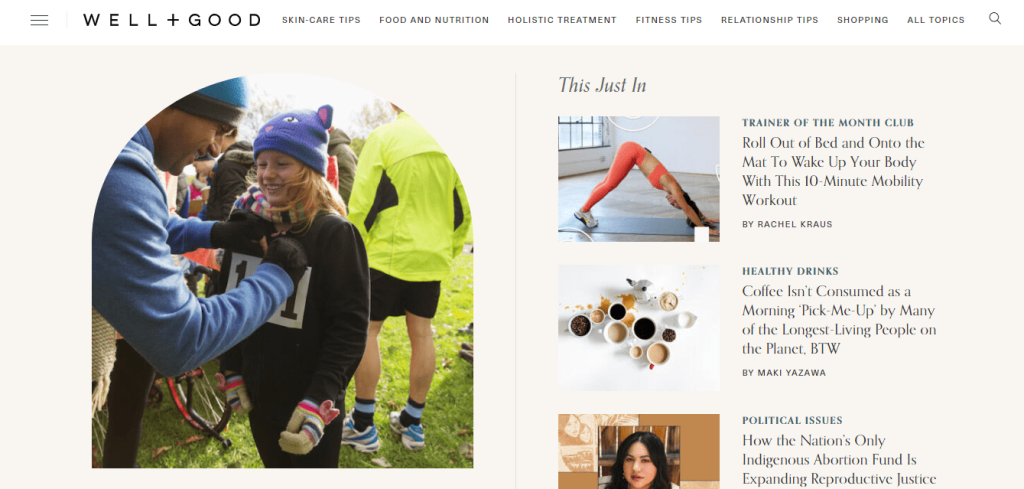Viewport: 1024px width, 489px height.
Task: View Maki Yazawa author page
Action: [784, 373]
